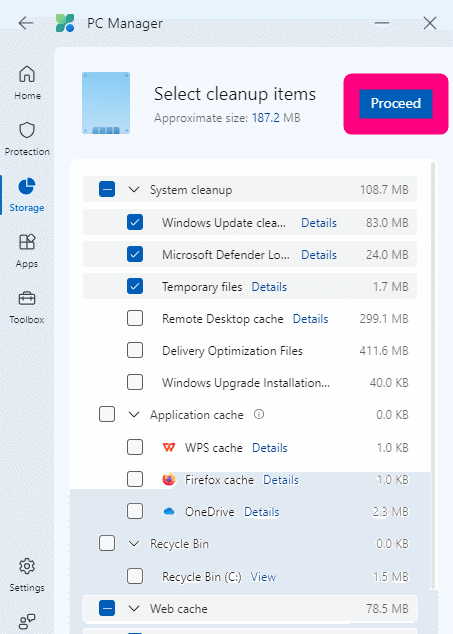453x634 pixels.
Task: Go back using the back arrow
Action: [x=26, y=23]
